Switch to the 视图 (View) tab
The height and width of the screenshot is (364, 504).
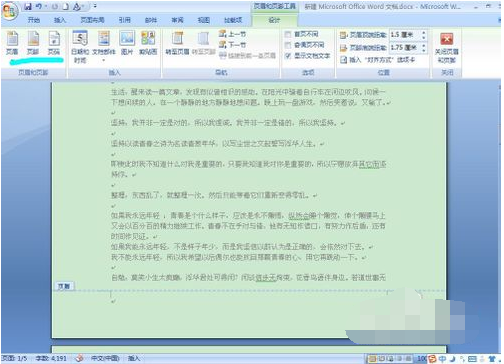tap(203, 20)
